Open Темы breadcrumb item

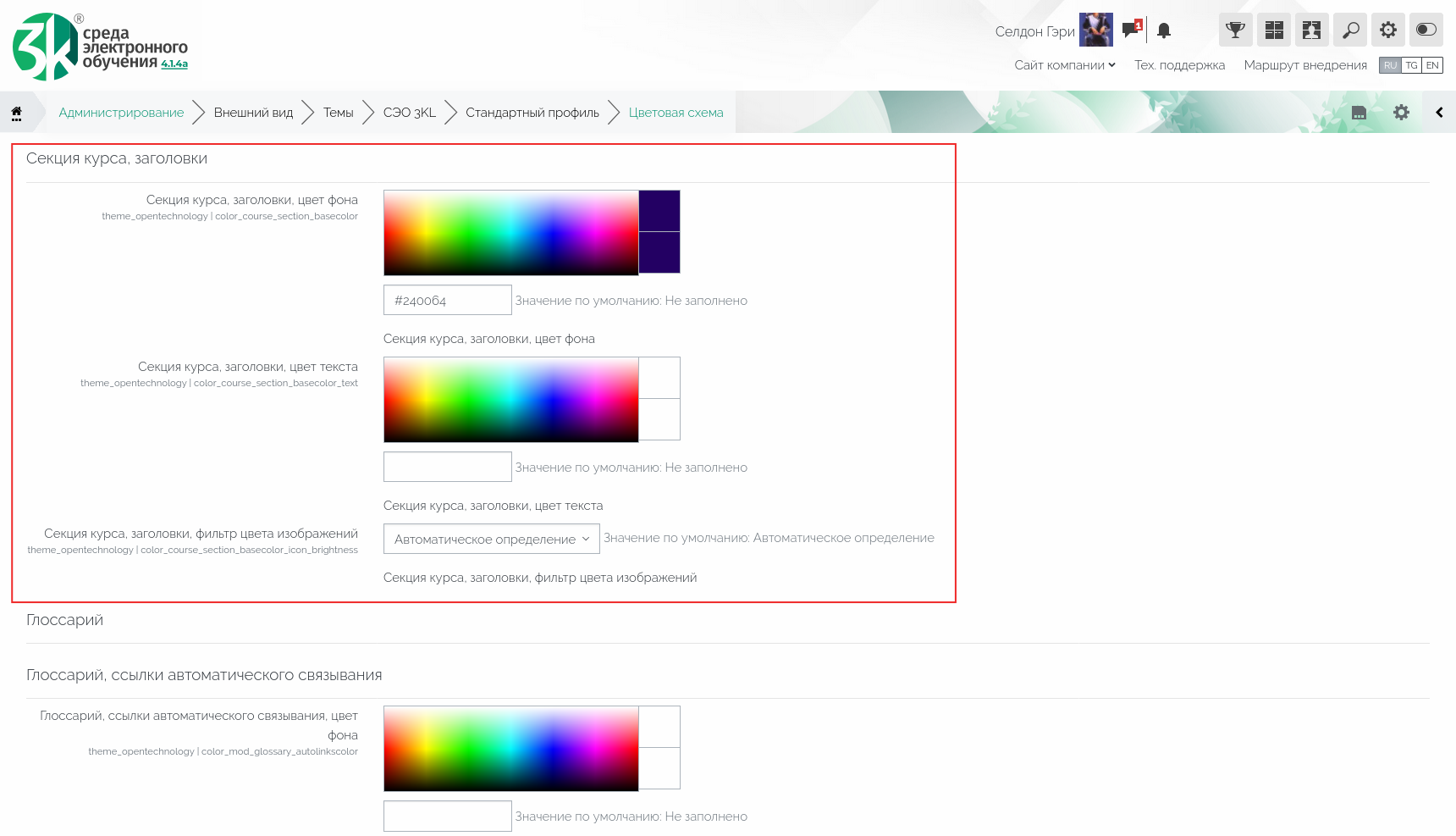(x=338, y=113)
